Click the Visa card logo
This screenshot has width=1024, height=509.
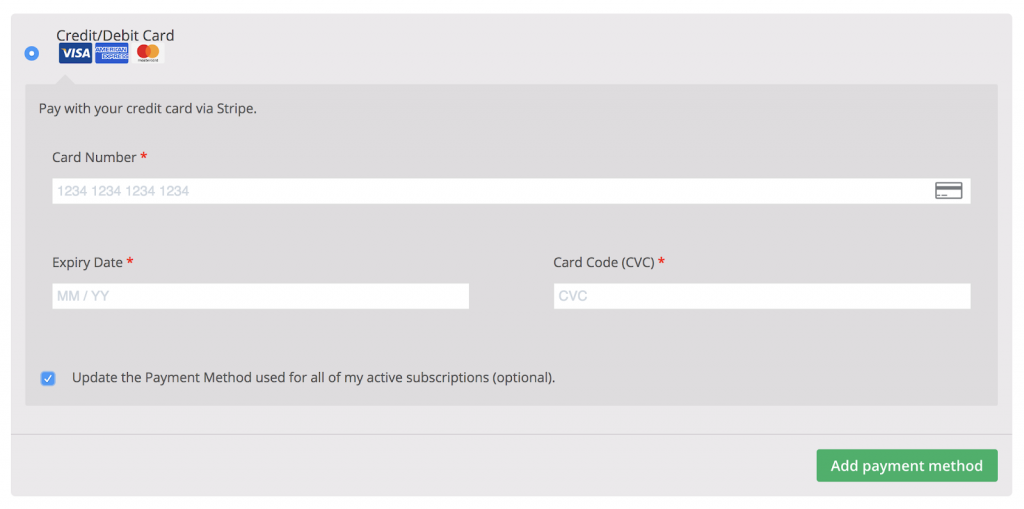coord(75,53)
